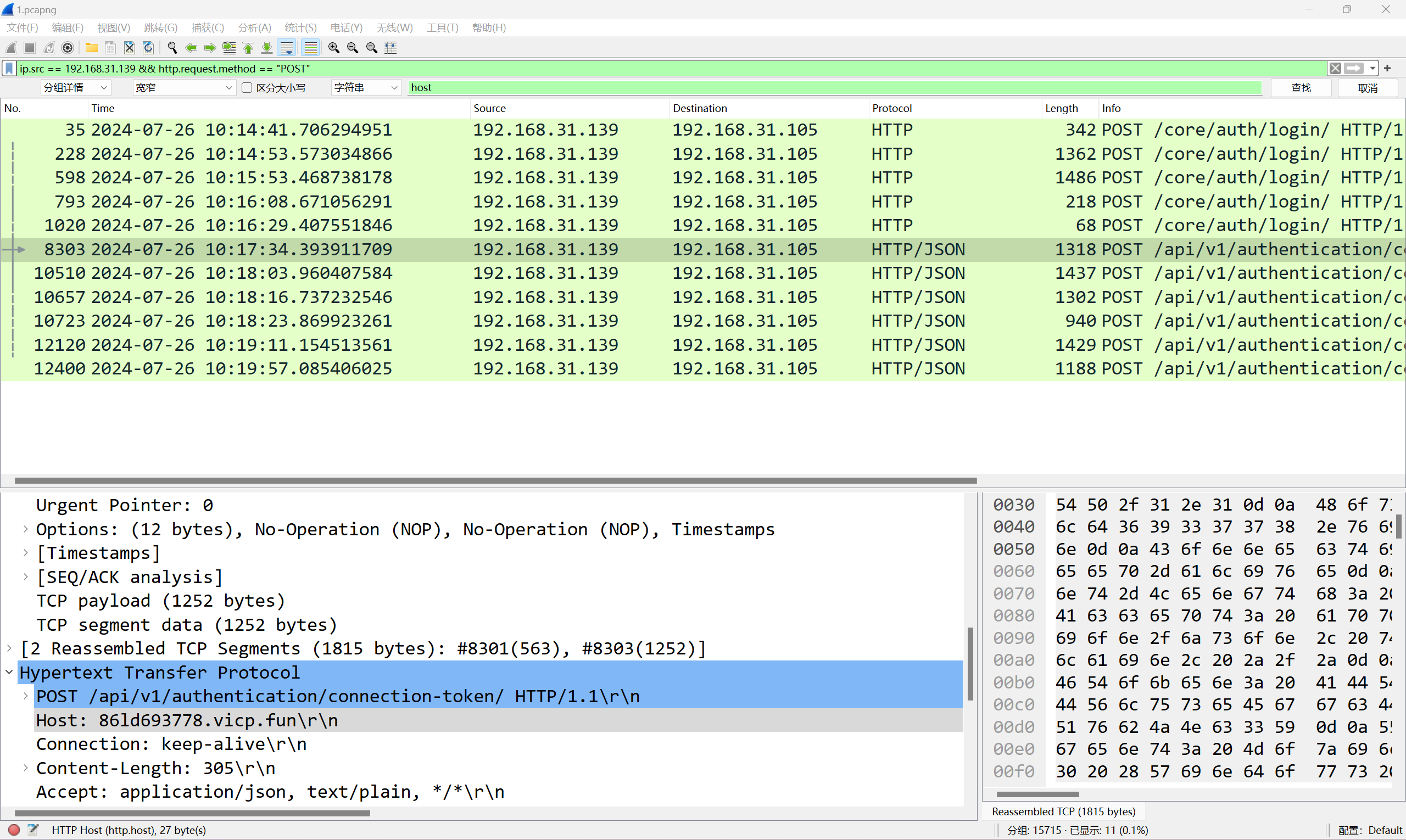Collapse the Hypertext Transfer Protocol section
Viewport: 1406px width, 840px height.
[x=10, y=673]
